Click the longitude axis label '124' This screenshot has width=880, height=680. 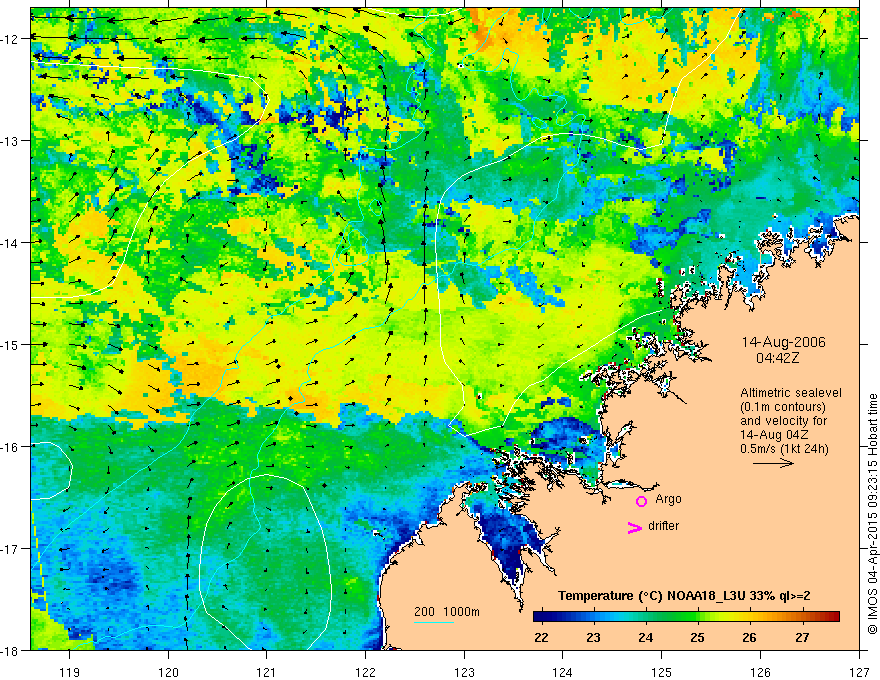click(x=563, y=672)
